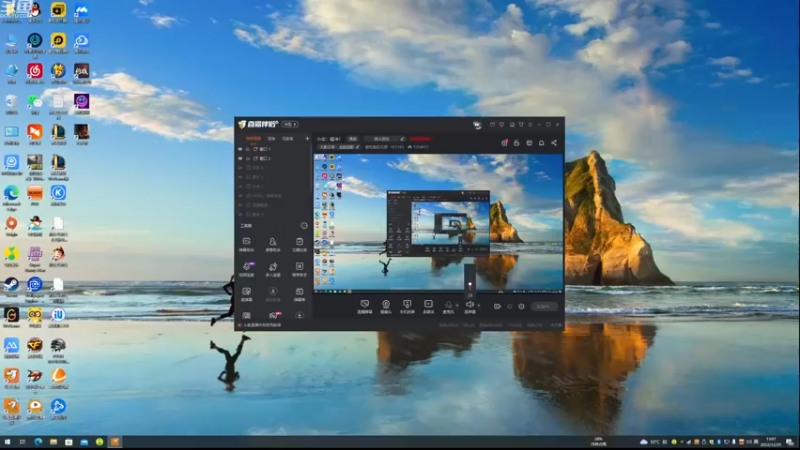
Task: Open the Kugou blue K desktop icon
Action: 58,195
